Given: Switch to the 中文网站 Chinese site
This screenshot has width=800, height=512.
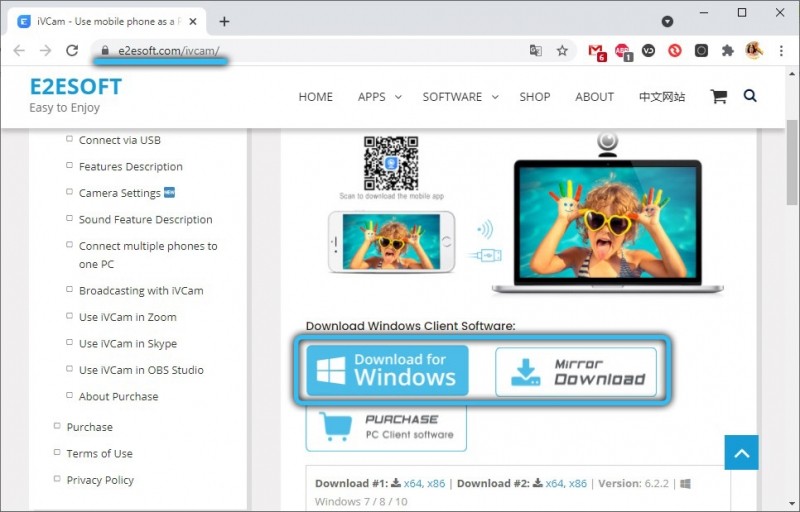Looking at the screenshot, I should pos(662,97).
